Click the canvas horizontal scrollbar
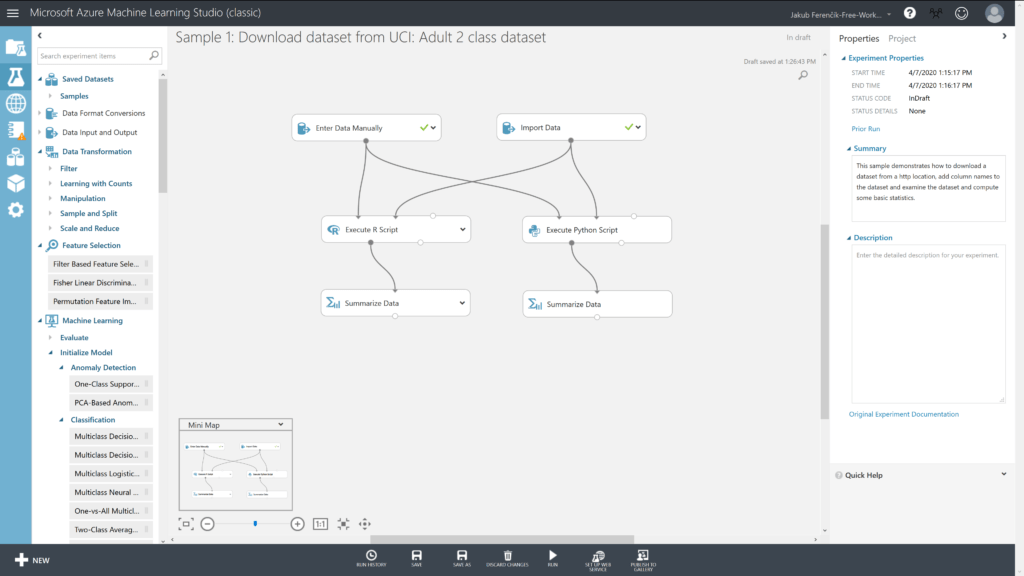The image size is (1024, 576). [x=502, y=539]
